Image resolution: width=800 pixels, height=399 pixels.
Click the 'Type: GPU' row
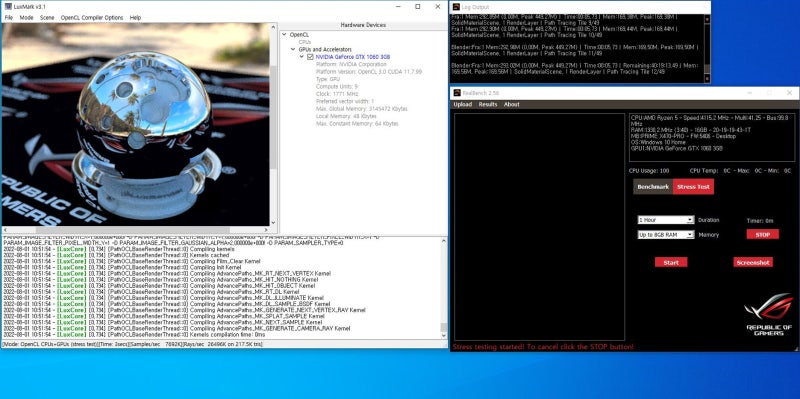click(328, 80)
